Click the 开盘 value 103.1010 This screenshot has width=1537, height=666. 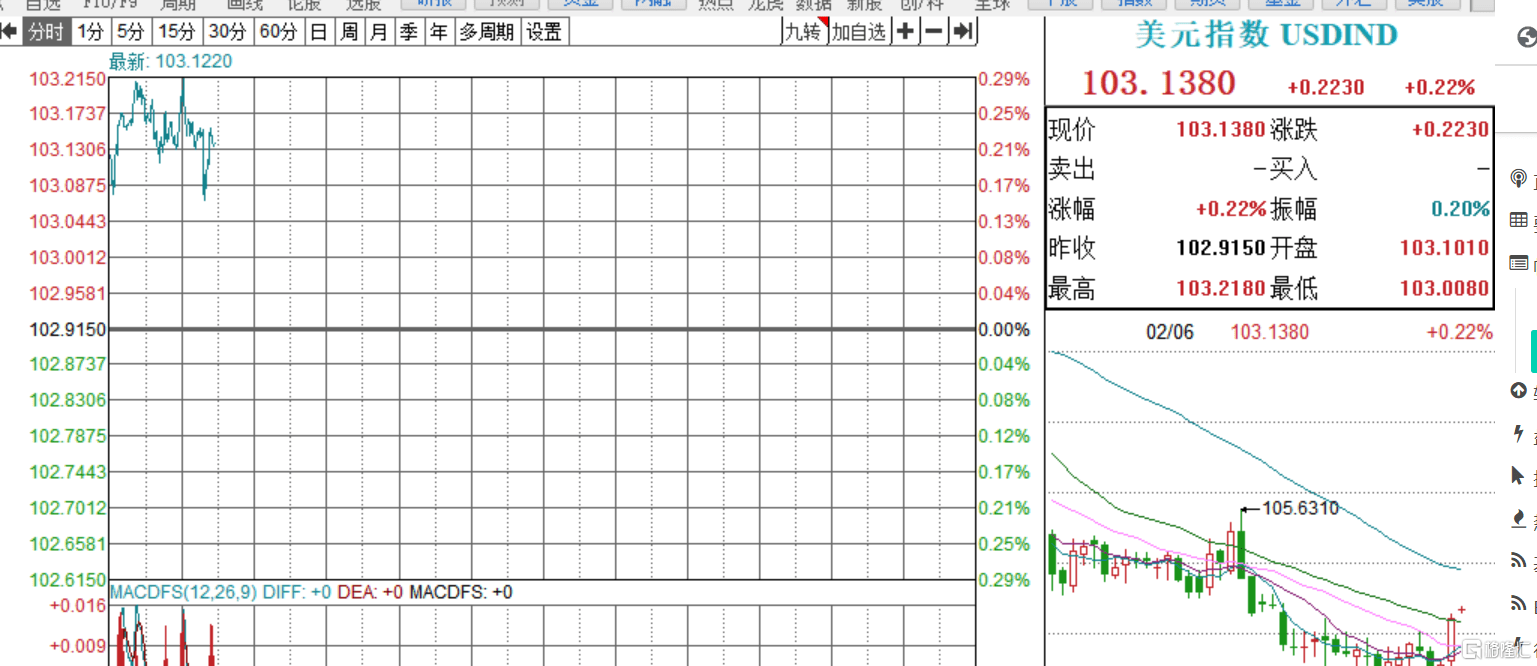(x=1444, y=248)
